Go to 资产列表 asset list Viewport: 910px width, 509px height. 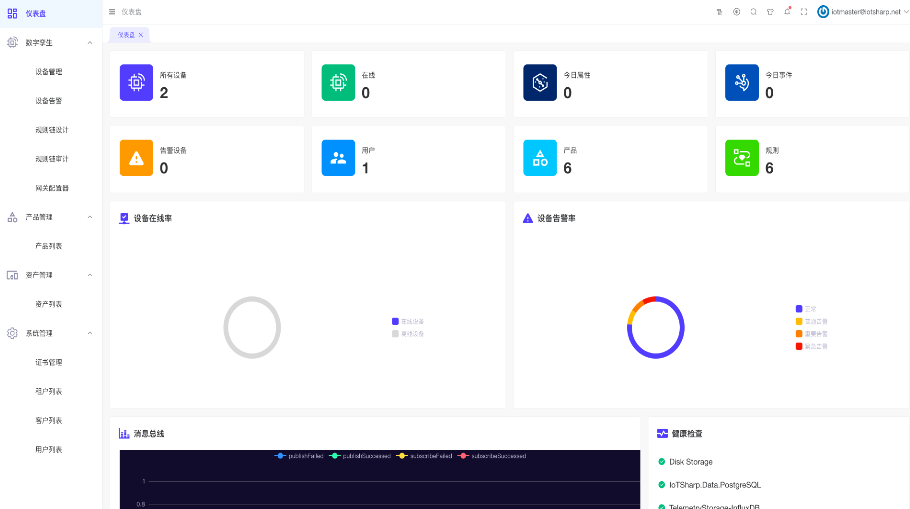(49, 304)
